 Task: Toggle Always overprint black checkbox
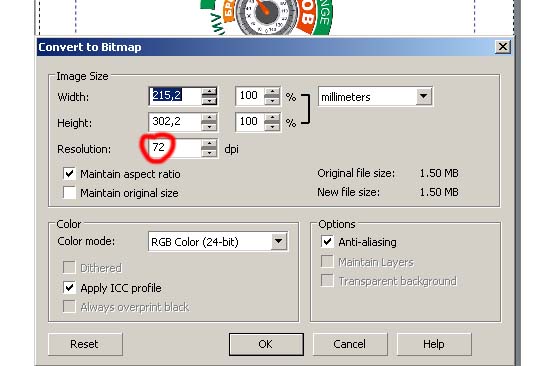tap(69, 307)
